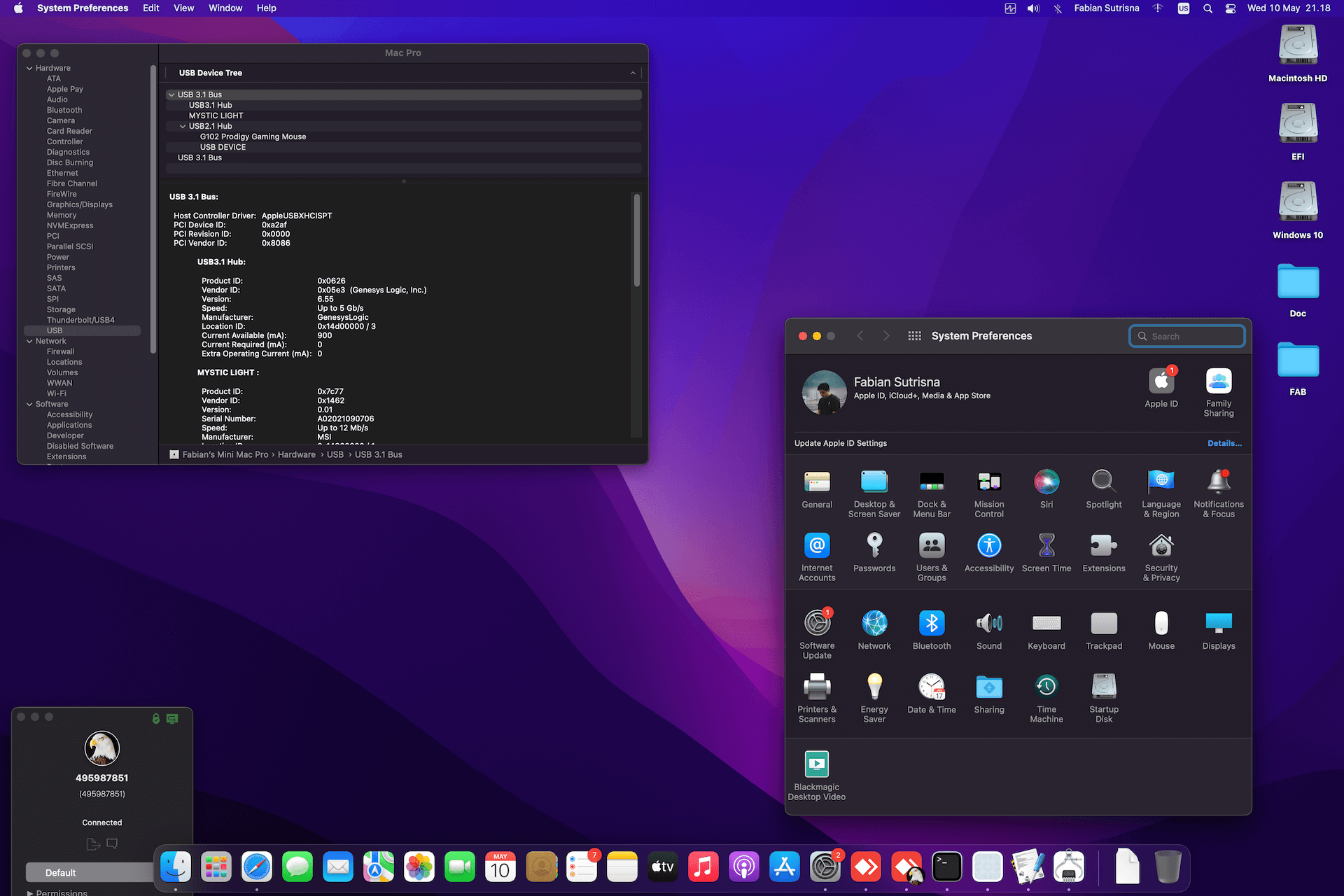The width and height of the screenshot is (1344, 896).
Task: Show all preferences grid button
Action: pos(914,336)
